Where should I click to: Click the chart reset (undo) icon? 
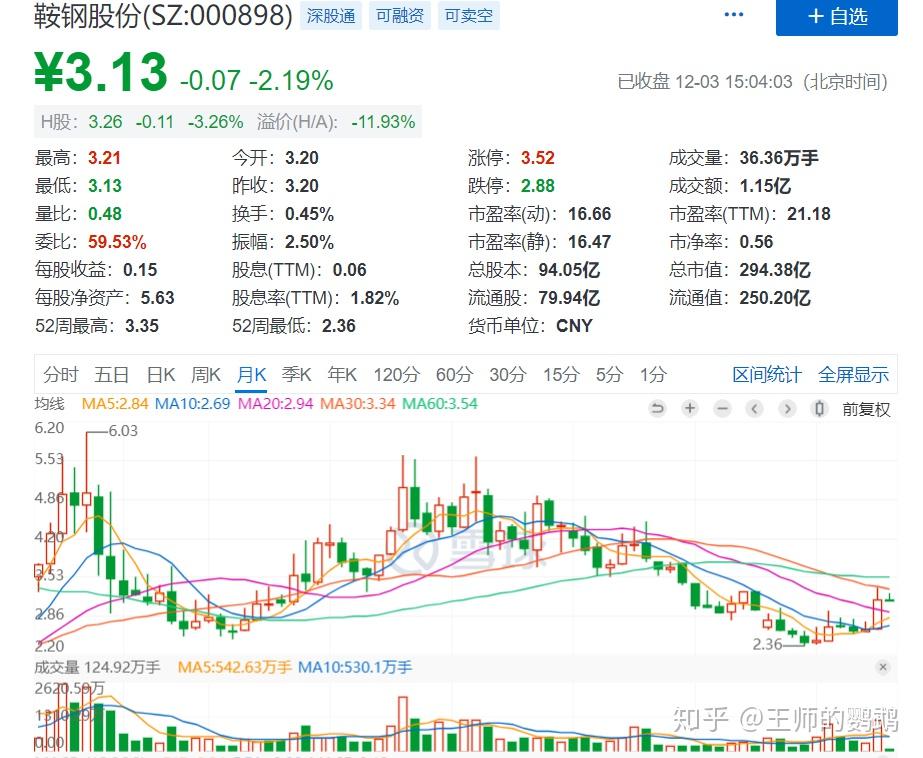click(658, 409)
